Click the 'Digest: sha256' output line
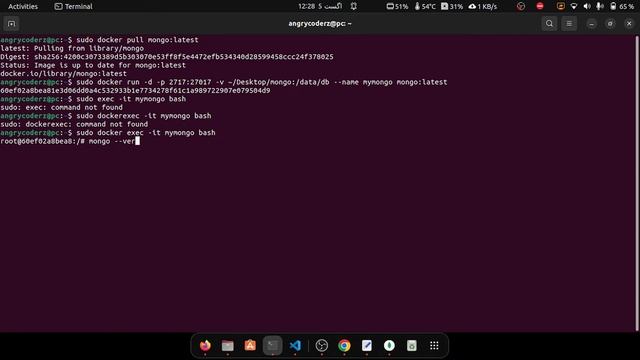This screenshot has width=640, height=360. 167,57
